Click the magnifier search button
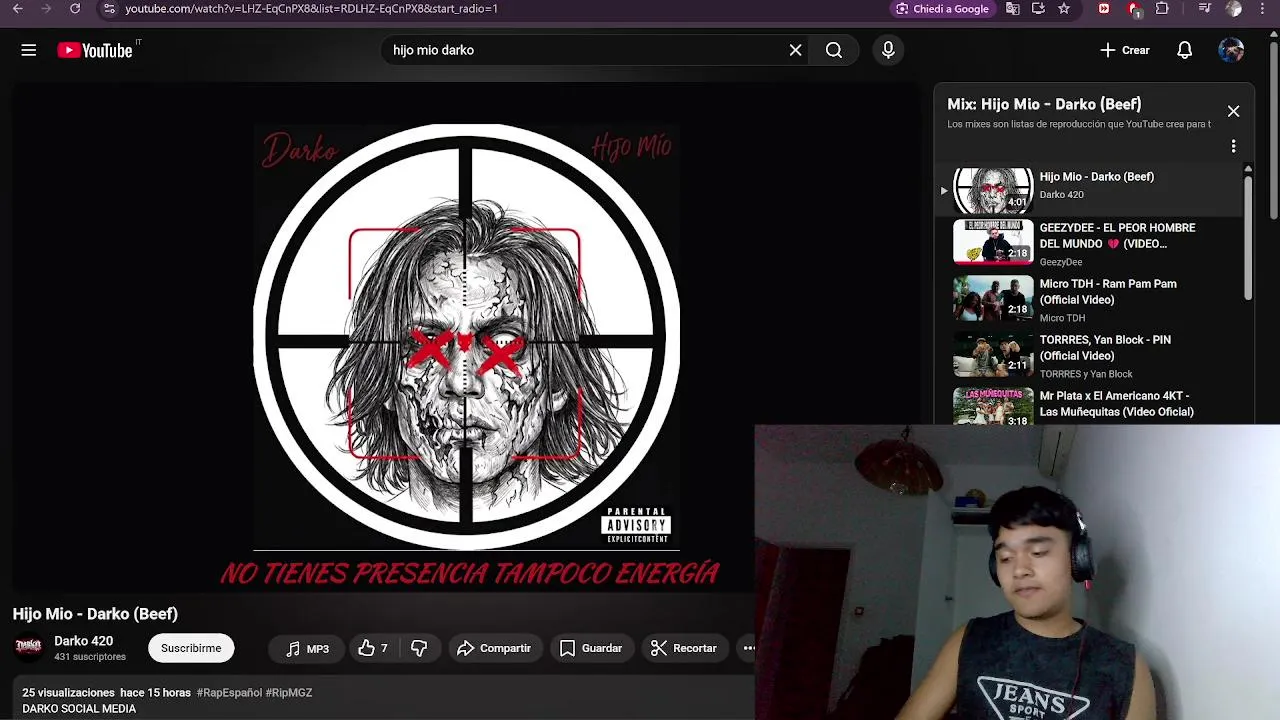The width and height of the screenshot is (1280, 720). click(x=834, y=50)
